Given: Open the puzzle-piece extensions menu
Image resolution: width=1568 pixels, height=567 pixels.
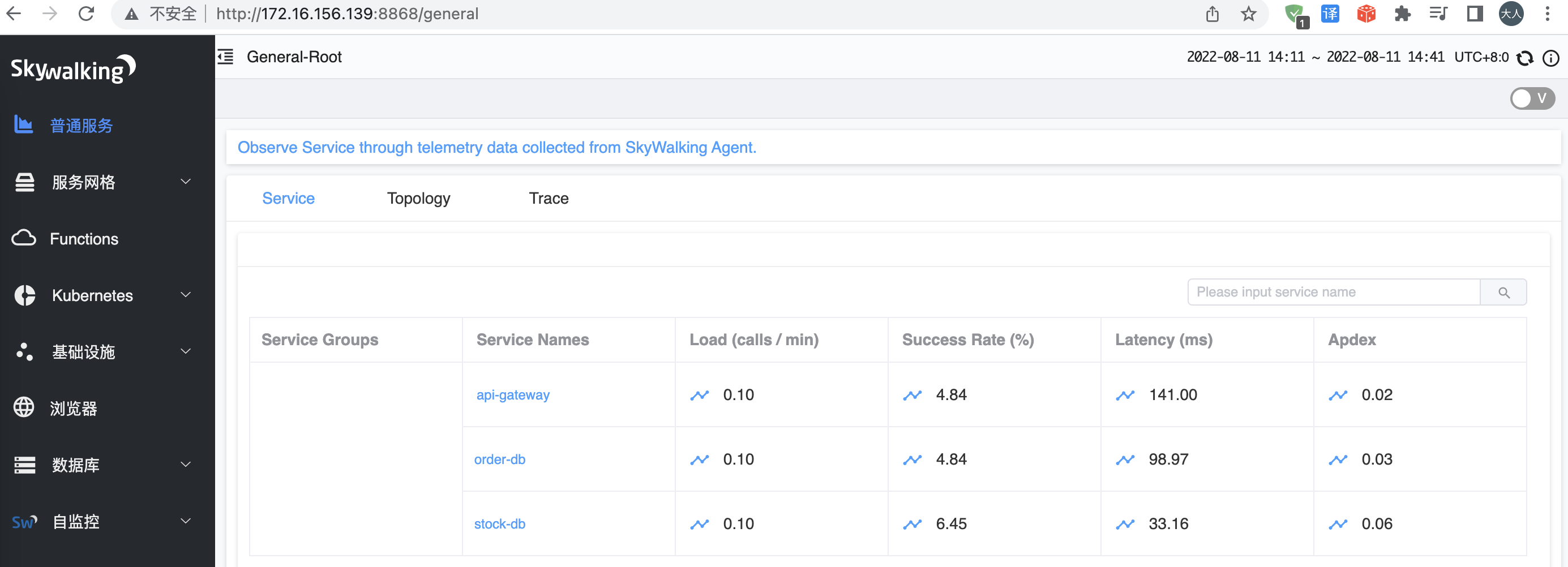Looking at the screenshot, I should pos(1403,14).
